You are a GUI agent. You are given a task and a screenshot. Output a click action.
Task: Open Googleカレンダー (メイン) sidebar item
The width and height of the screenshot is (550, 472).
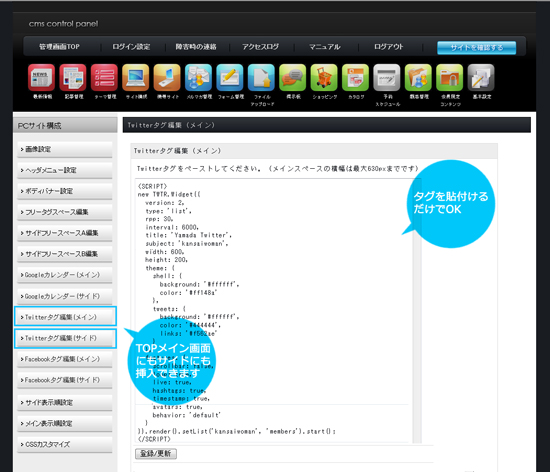coord(65,275)
